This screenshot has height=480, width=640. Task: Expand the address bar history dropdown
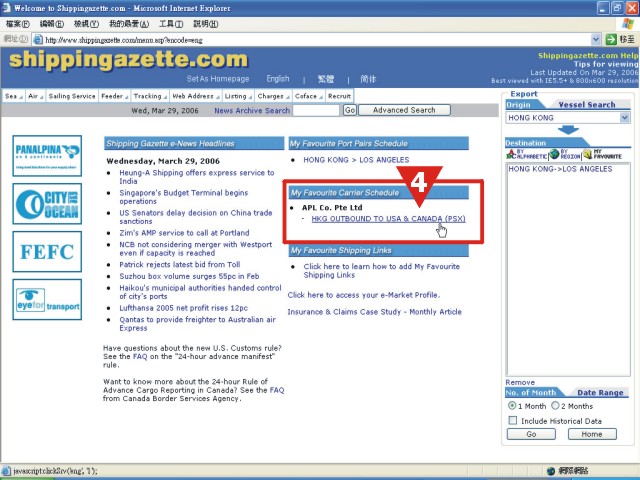(596, 39)
